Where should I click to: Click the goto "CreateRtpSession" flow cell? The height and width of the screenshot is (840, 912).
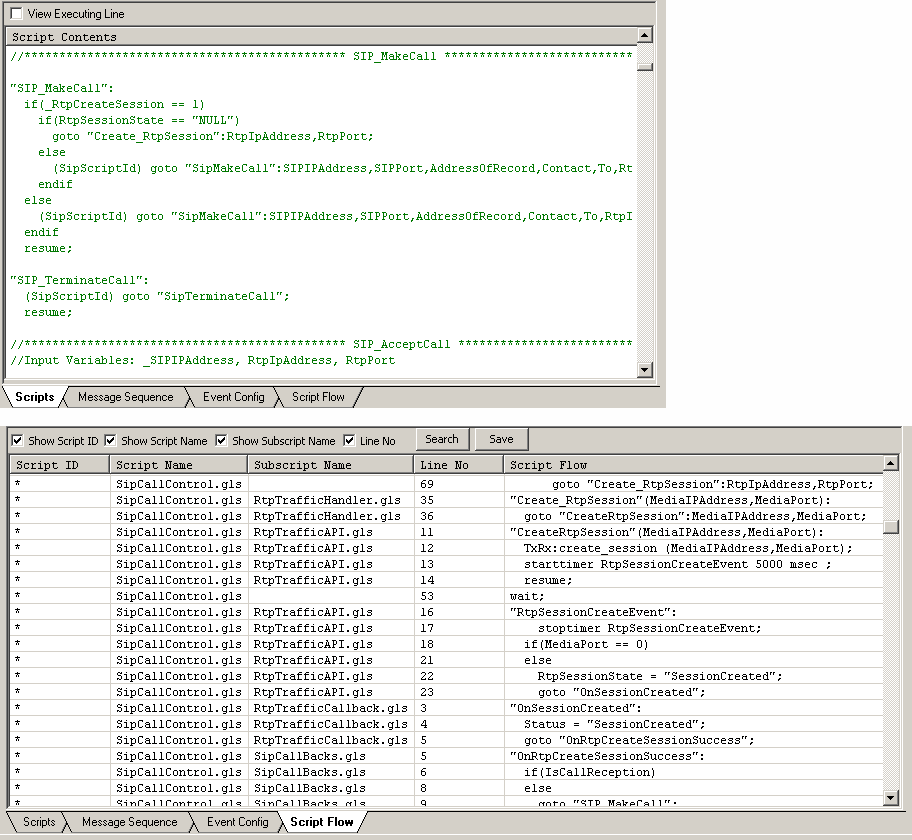click(695, 516)
